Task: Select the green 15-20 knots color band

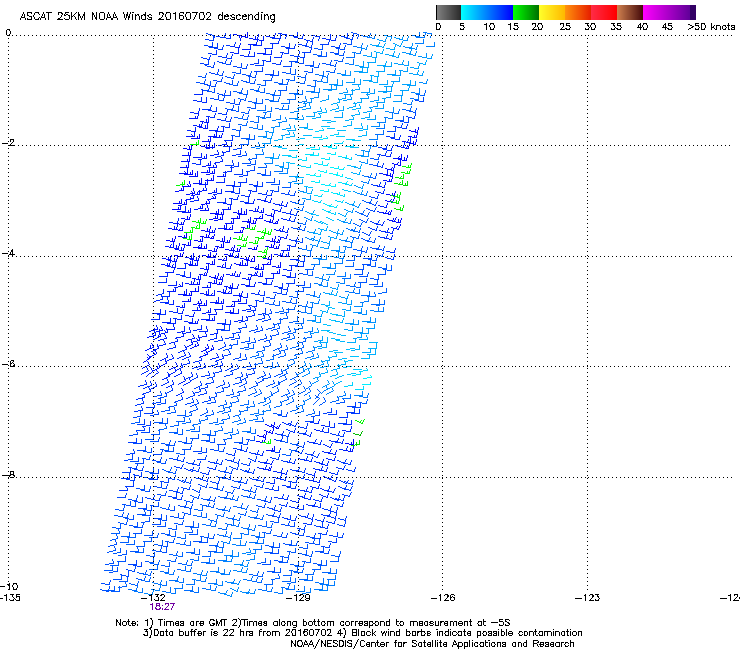Action: [526, 12]
